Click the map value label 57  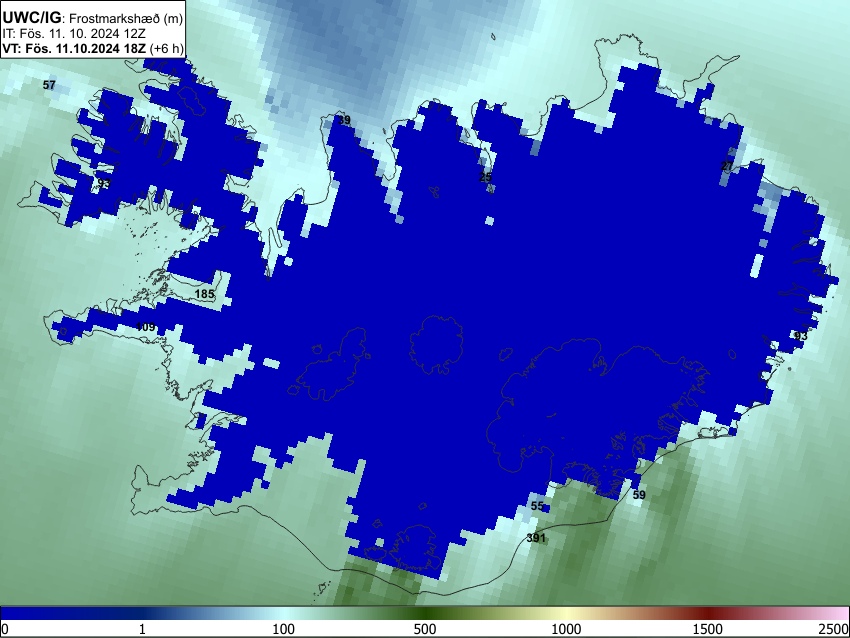tap(49, 85)
